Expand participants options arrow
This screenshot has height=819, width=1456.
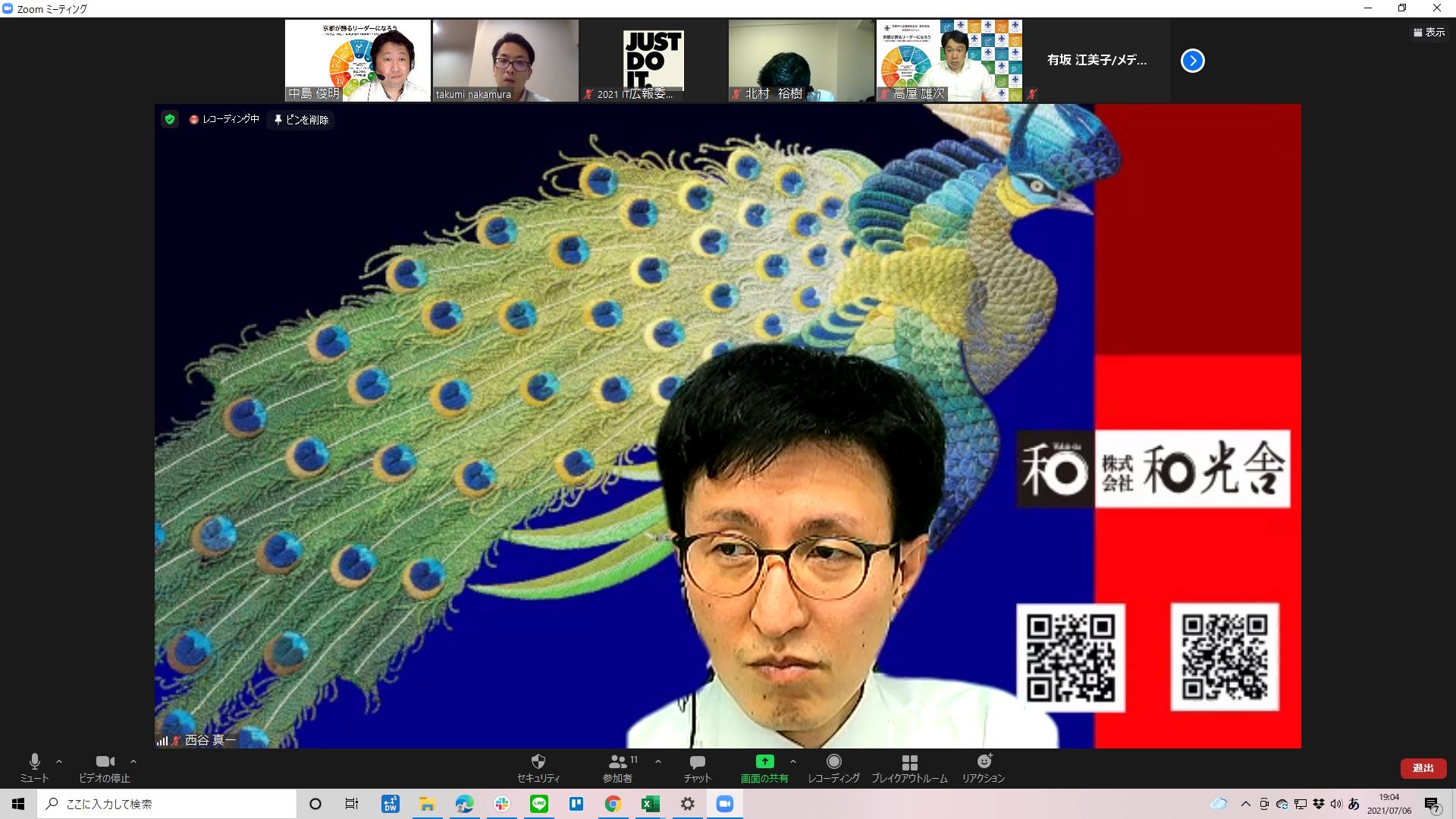658,761
